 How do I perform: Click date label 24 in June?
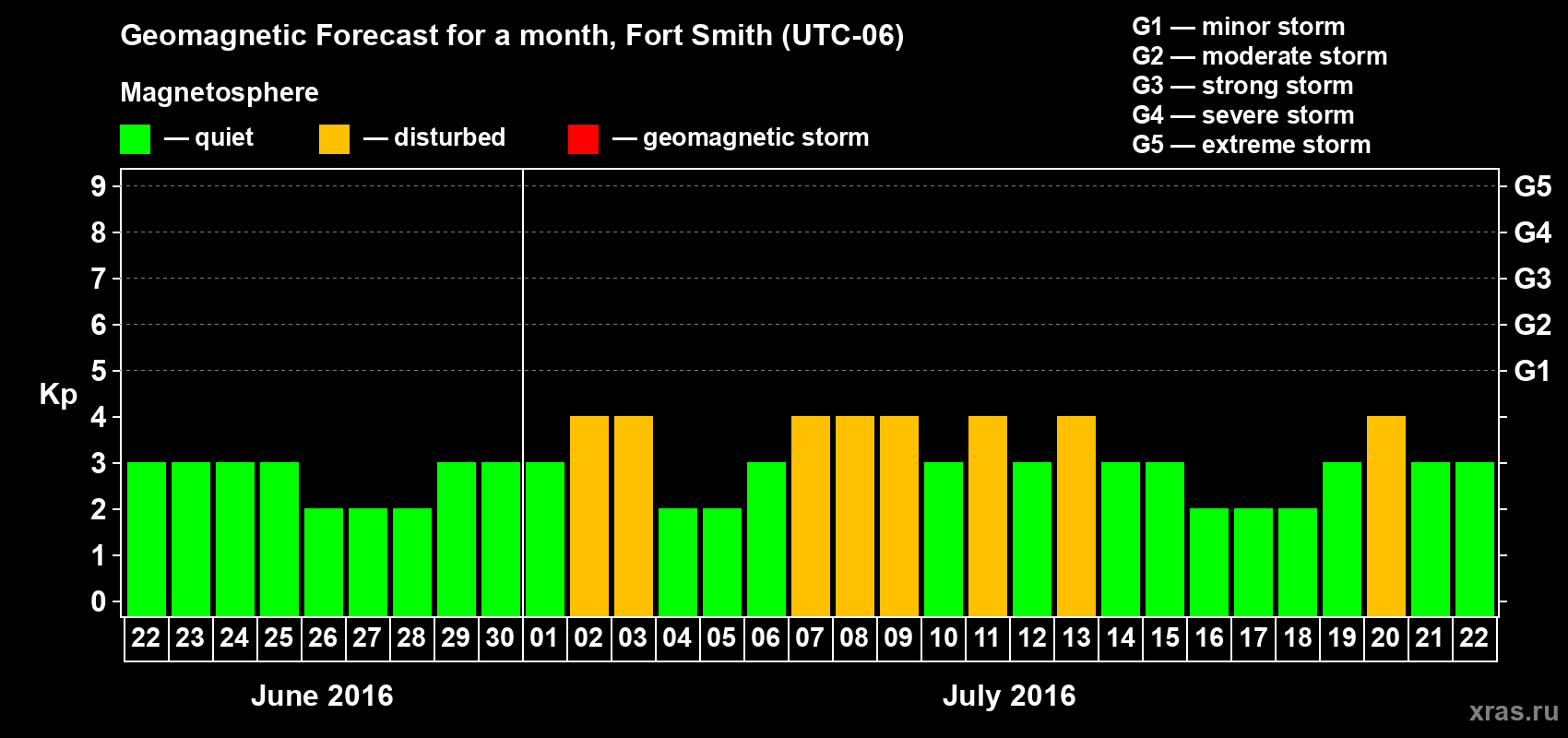pyautogui.click(x=234, y=638)
